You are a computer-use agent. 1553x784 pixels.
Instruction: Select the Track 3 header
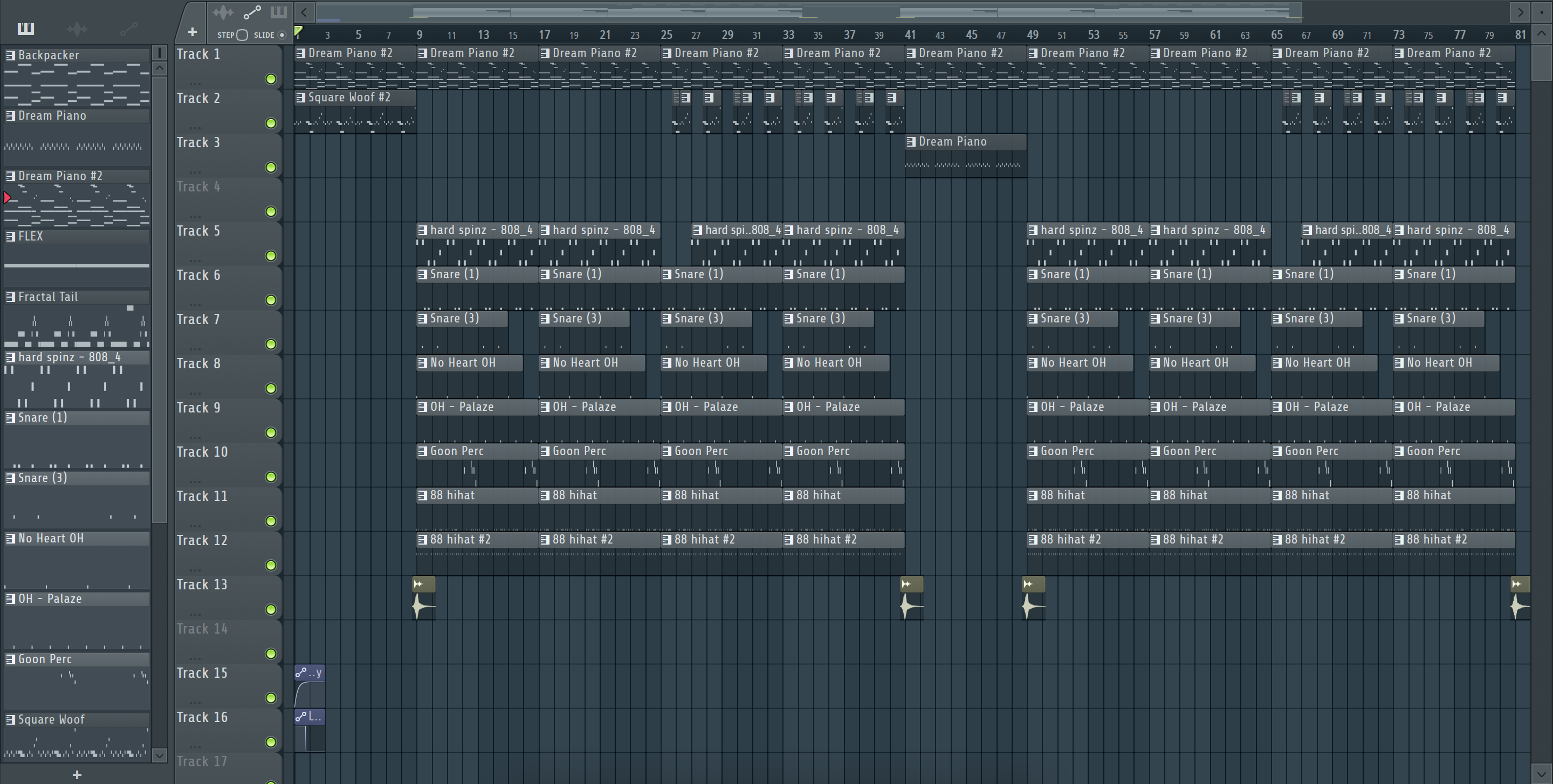point(229,155)
